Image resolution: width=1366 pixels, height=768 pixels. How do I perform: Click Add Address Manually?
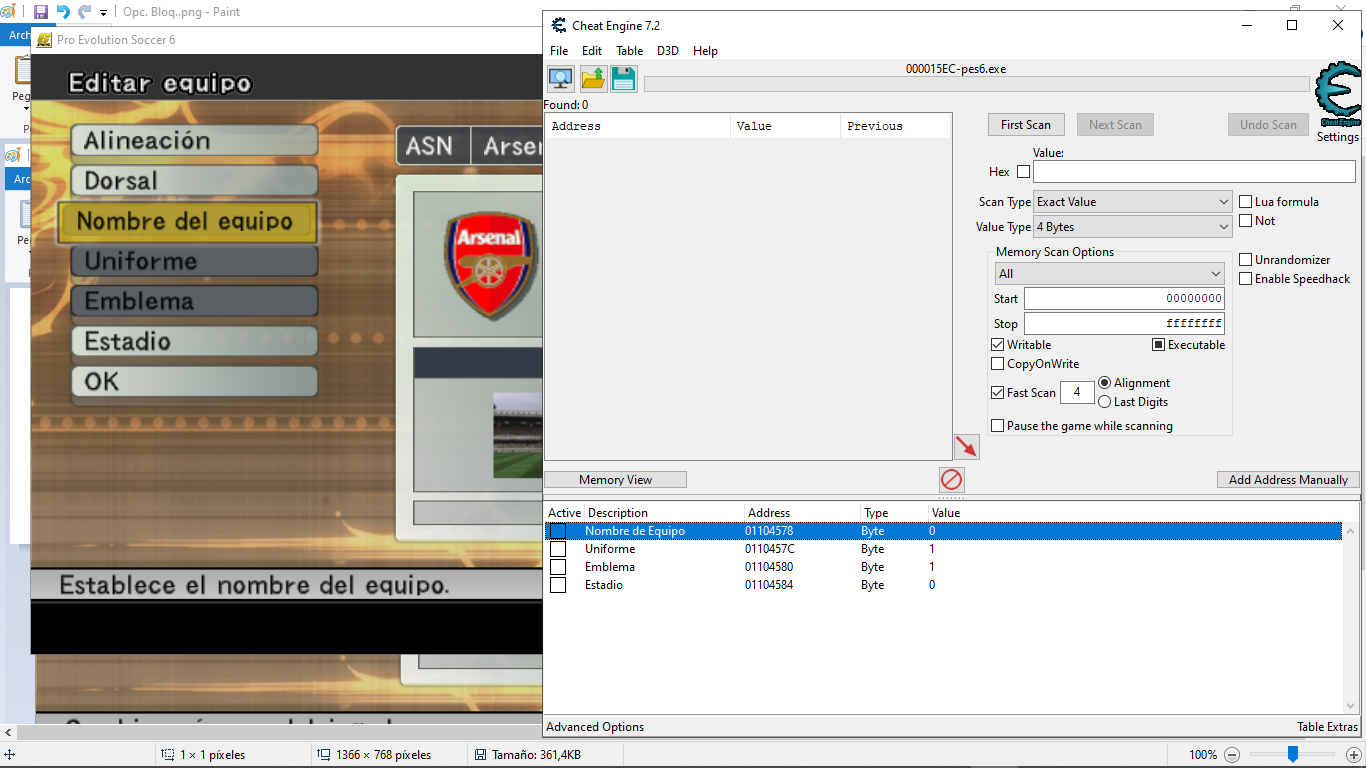1288,480
